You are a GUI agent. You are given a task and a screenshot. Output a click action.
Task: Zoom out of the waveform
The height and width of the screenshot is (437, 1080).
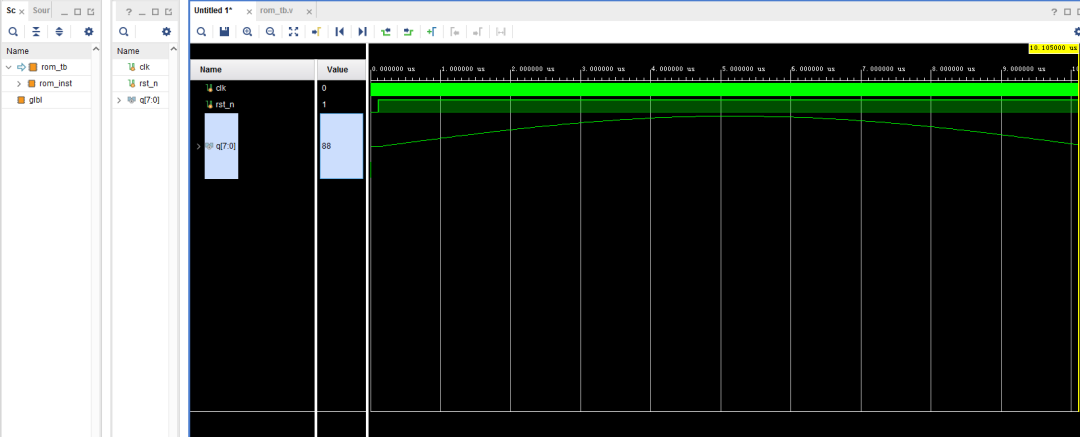click(270, 32)
